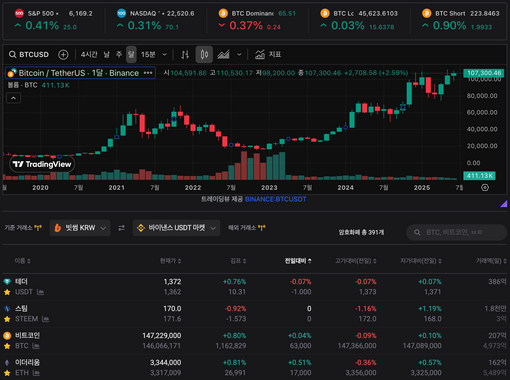
Task: Sort by 현재가 column
Action: pyautogui.click(x=170, y=261)
